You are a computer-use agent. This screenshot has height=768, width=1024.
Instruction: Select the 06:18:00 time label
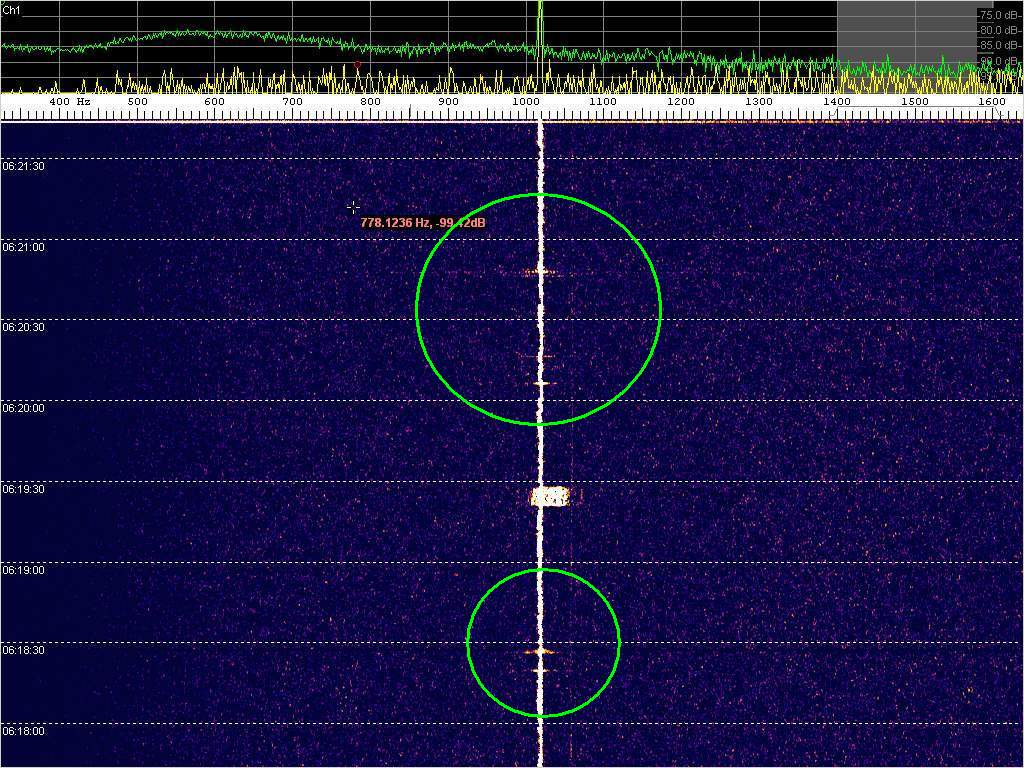pyautogui.click(x=23, y=732)
